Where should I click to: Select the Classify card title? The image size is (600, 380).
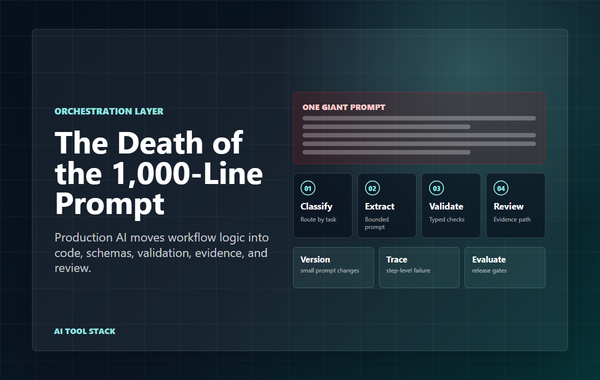[x=316, y=207]
